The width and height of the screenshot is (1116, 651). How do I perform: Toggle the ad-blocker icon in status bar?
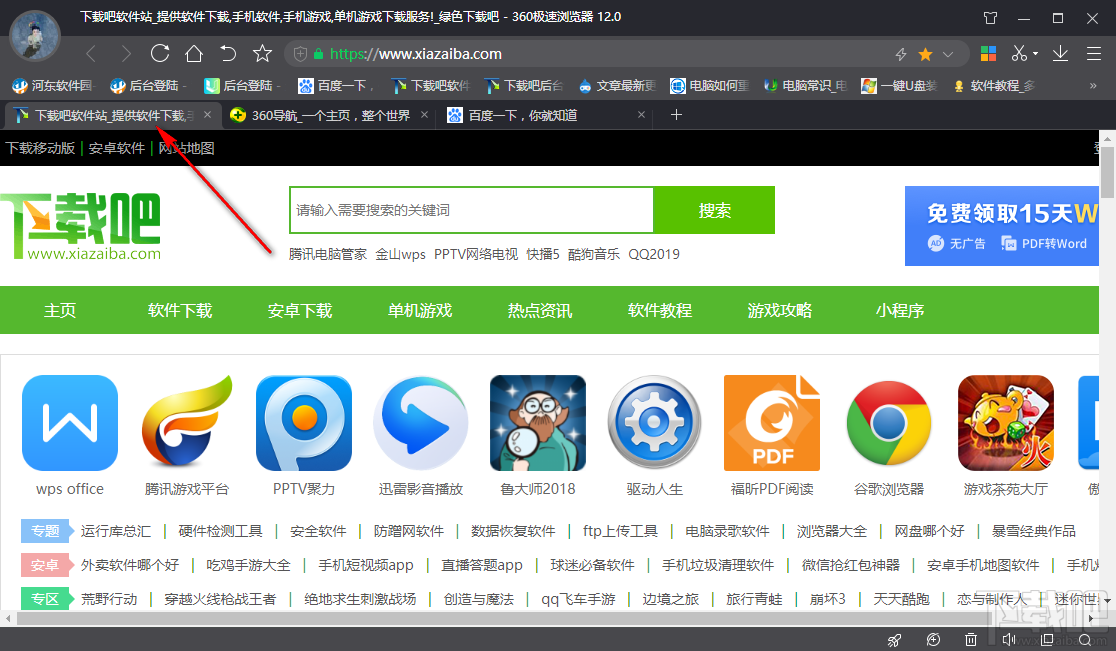(x=934, y=640)
